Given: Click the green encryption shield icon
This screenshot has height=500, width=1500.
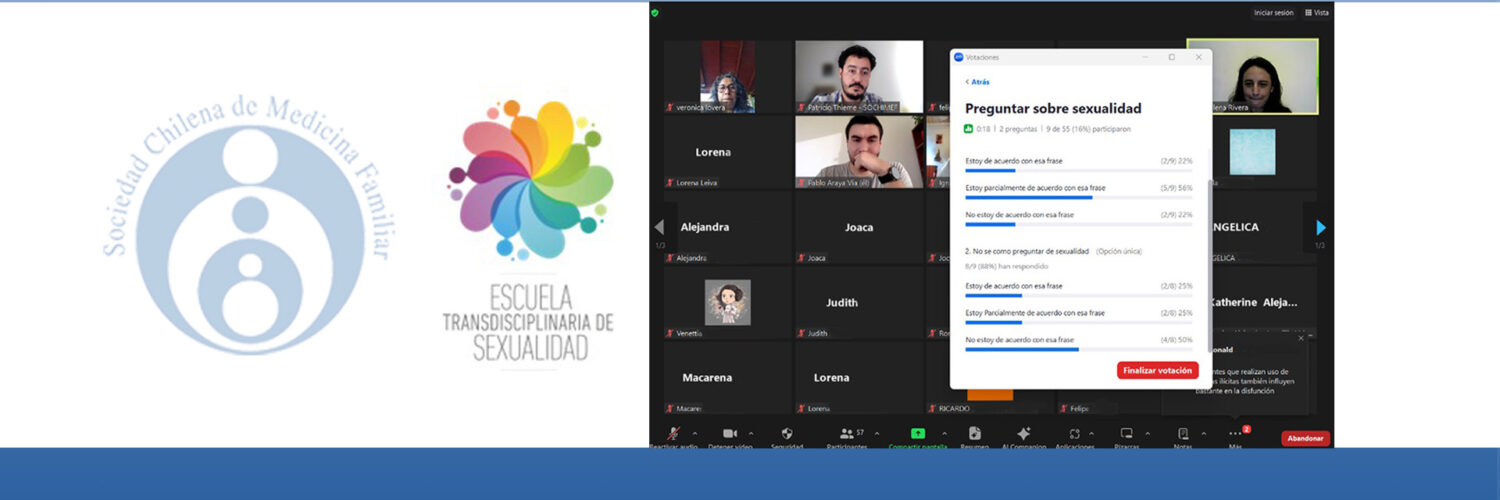Looking at the screenshot, I should tap(655, 13).
